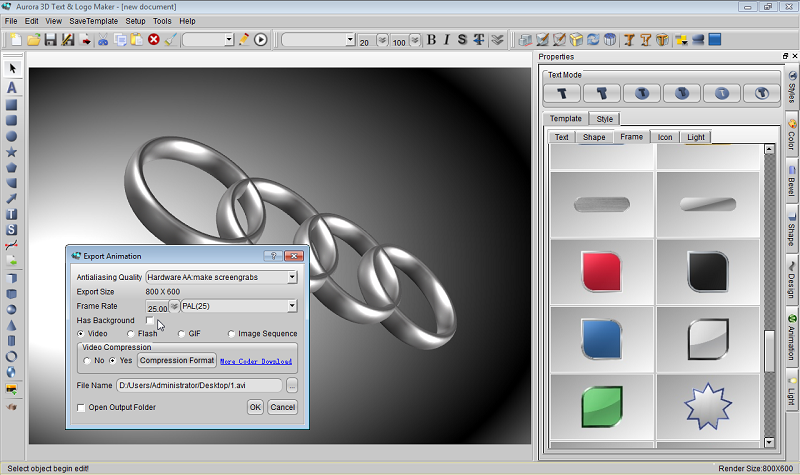Click the stepper next to value 20
Image resolution: width=800 pixels, height=475 pixels.
(382, 40)
